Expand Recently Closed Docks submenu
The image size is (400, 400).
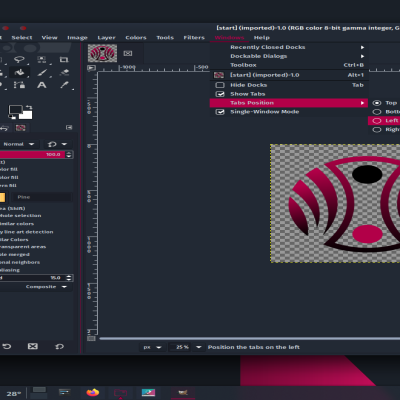[289, 47]
